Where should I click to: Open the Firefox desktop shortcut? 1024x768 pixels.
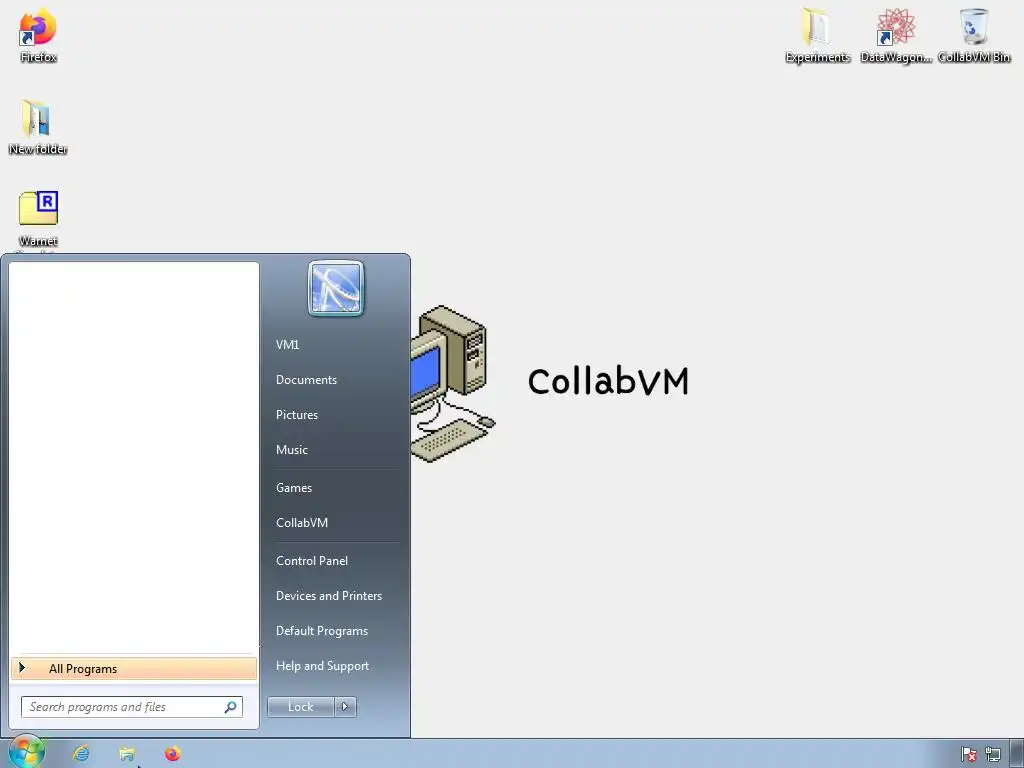[38, 36]
